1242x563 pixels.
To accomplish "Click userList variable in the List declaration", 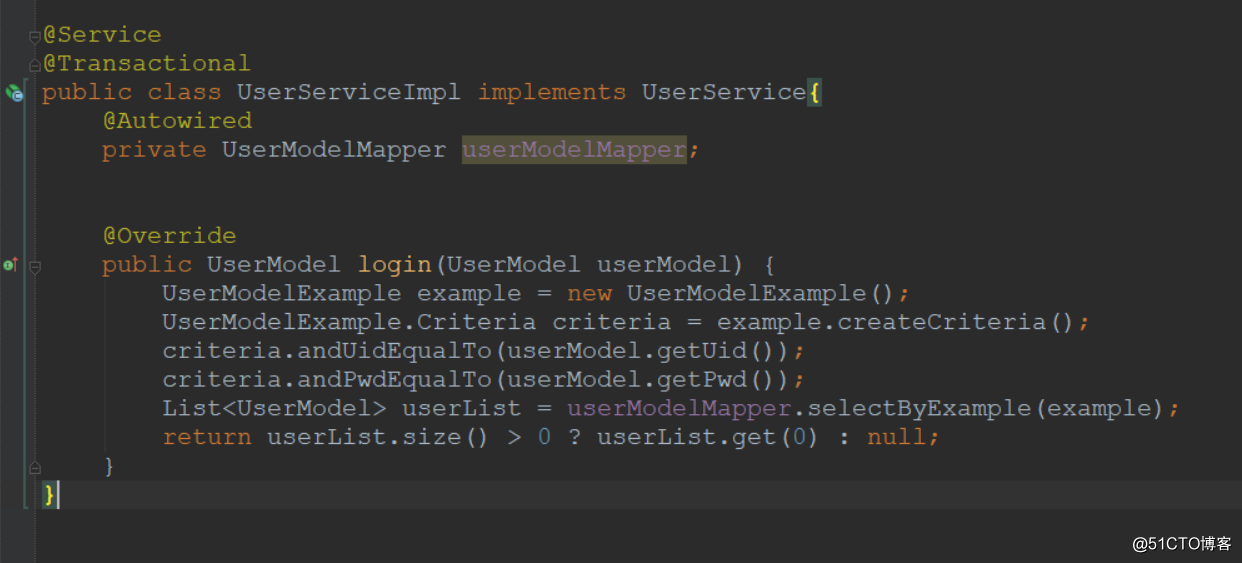I will (462, 409).
